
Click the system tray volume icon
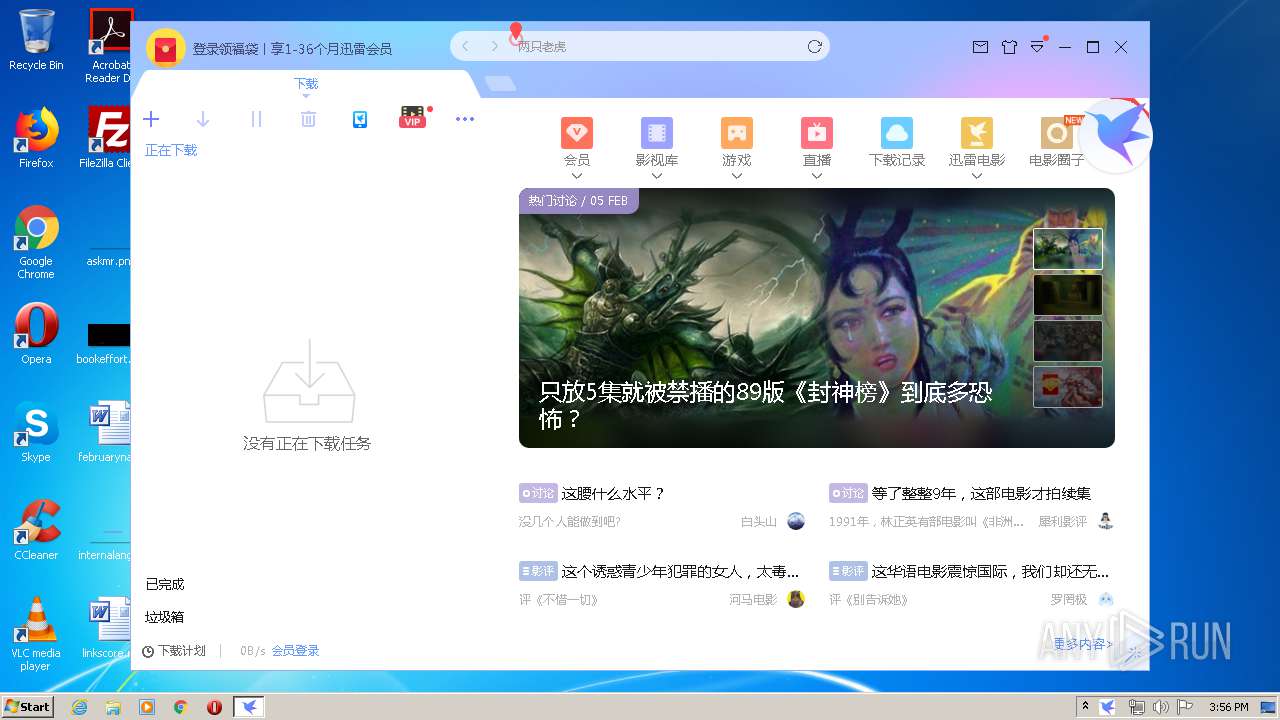[x=1160, y=707]
